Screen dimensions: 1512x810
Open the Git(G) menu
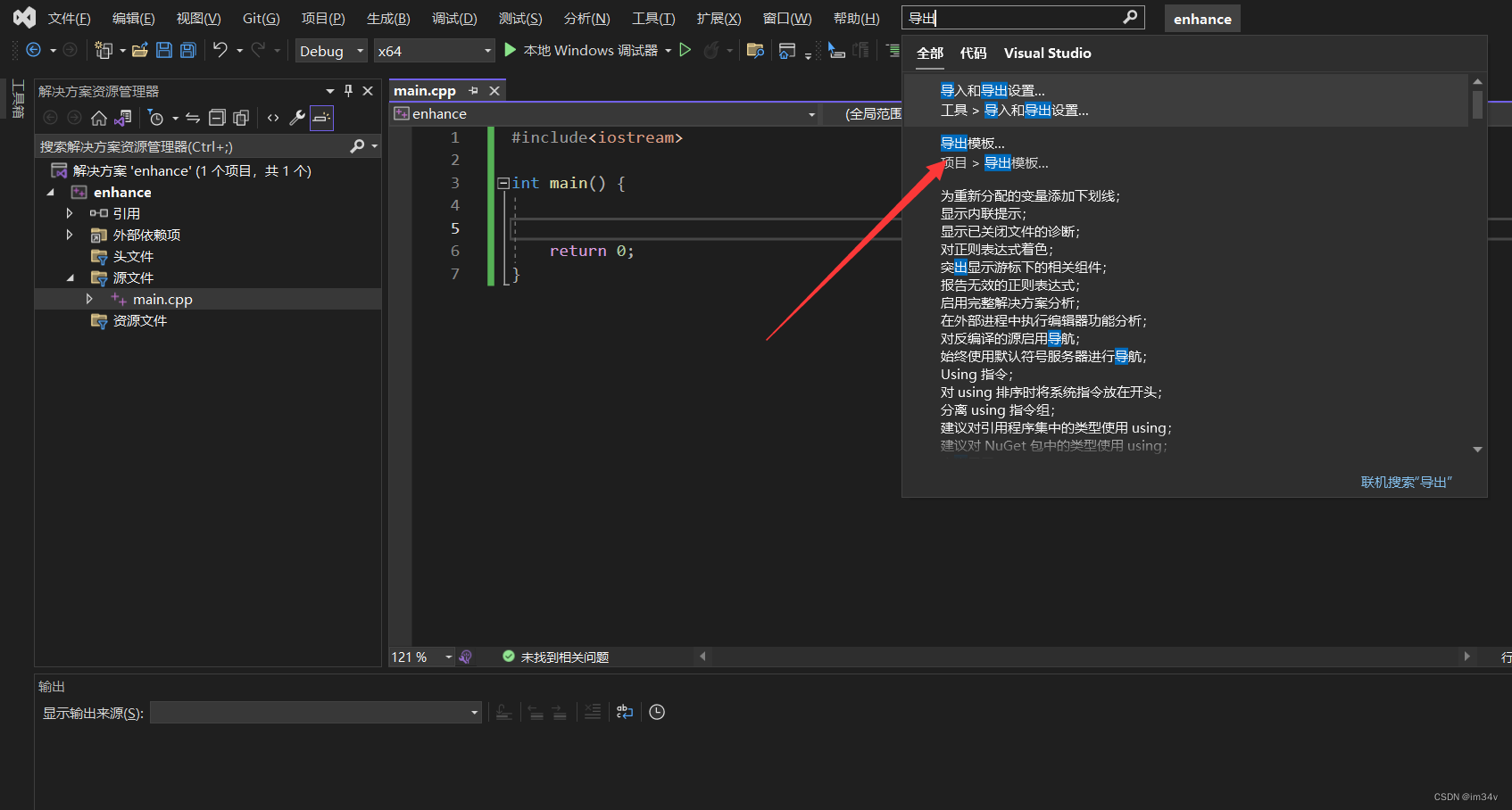coord(262,18)
